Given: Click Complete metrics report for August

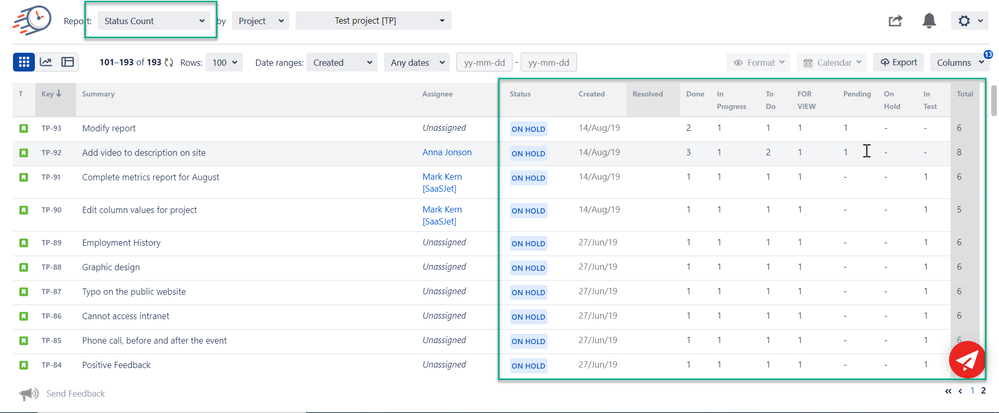Looking at the screenshot, I should coord(150,177).
